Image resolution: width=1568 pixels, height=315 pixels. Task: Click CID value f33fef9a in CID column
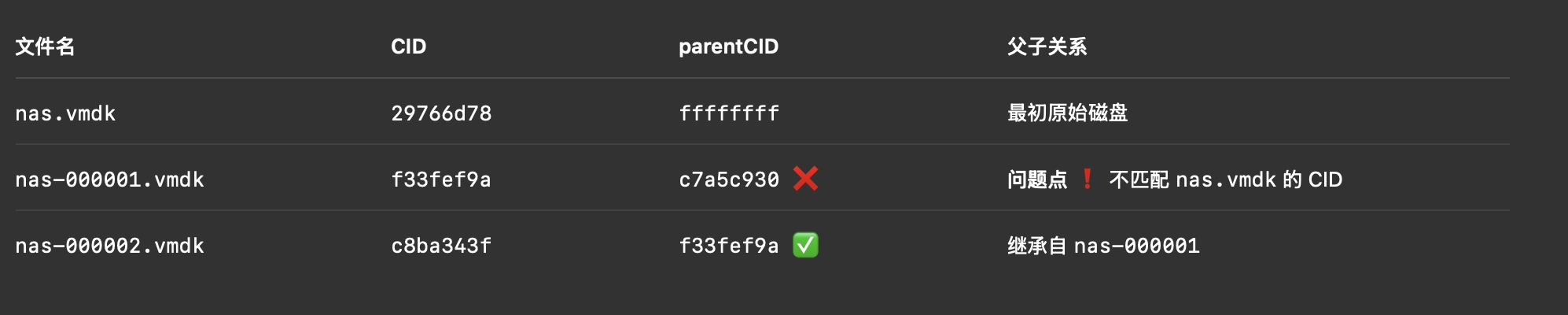tap(441, 180)
